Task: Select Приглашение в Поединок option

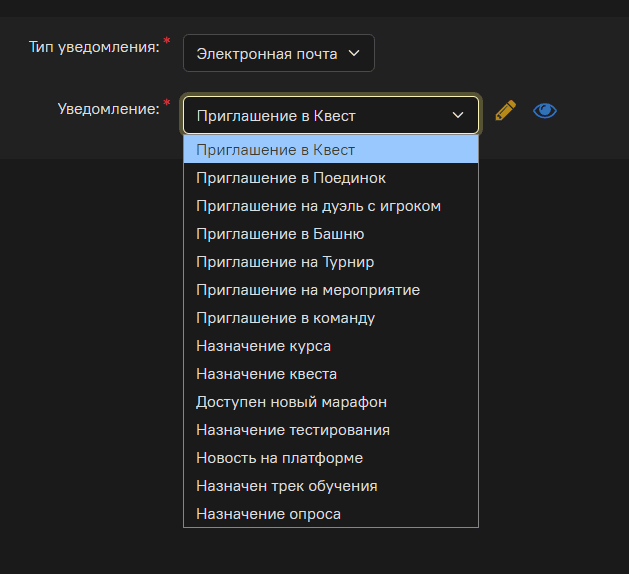Action: coord(330,178)
